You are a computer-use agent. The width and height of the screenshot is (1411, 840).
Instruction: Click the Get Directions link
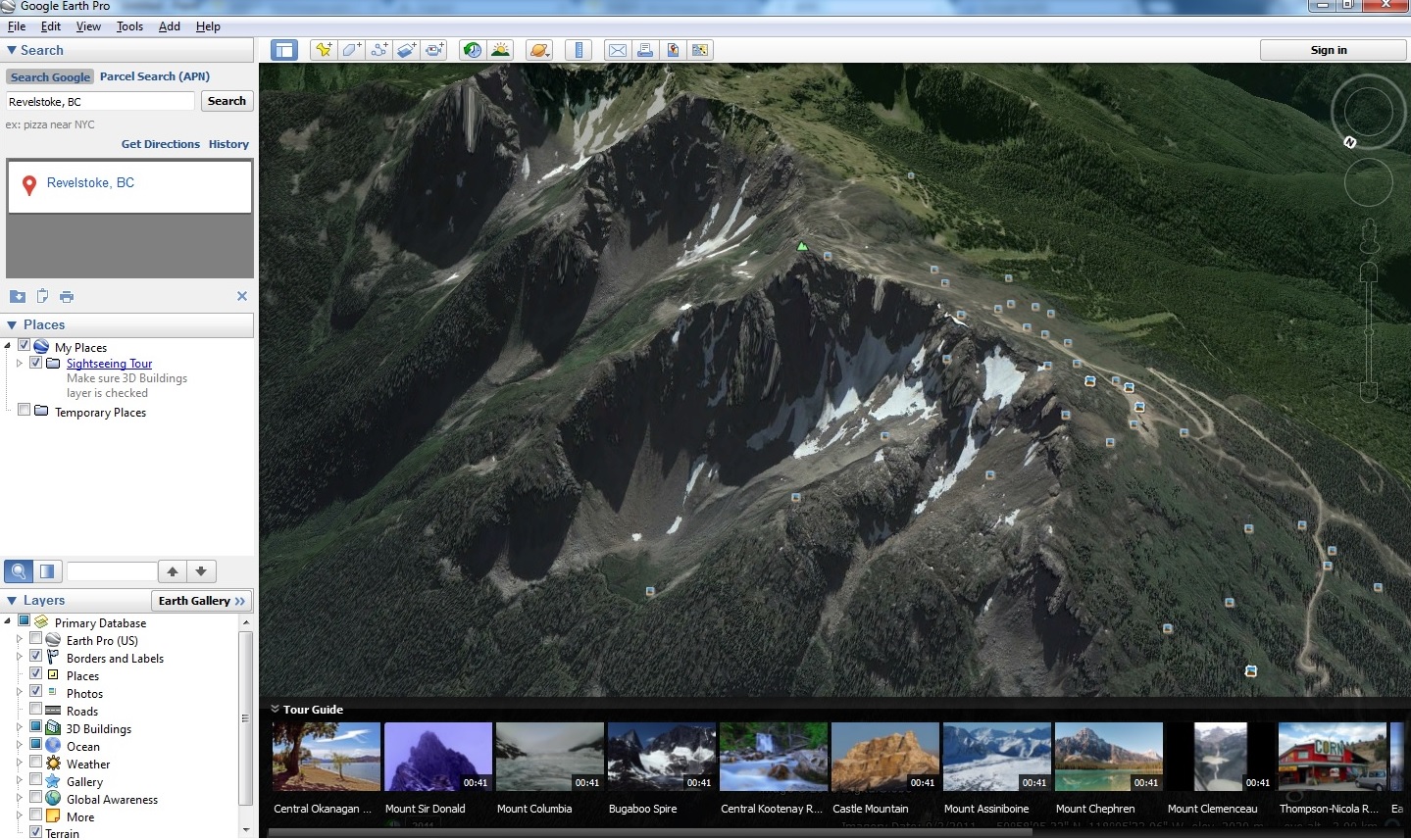(x=161, y=144)
